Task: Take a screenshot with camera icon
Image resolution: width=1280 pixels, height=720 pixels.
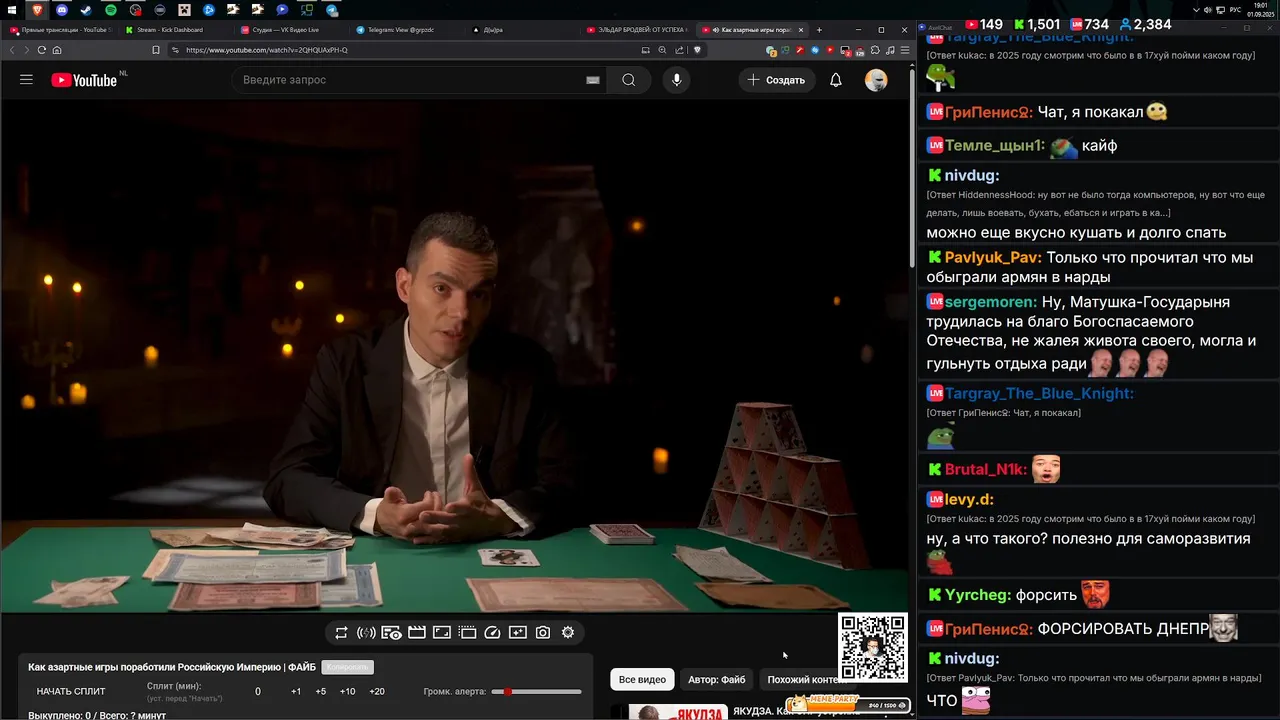Action: [x=543, y=632]
